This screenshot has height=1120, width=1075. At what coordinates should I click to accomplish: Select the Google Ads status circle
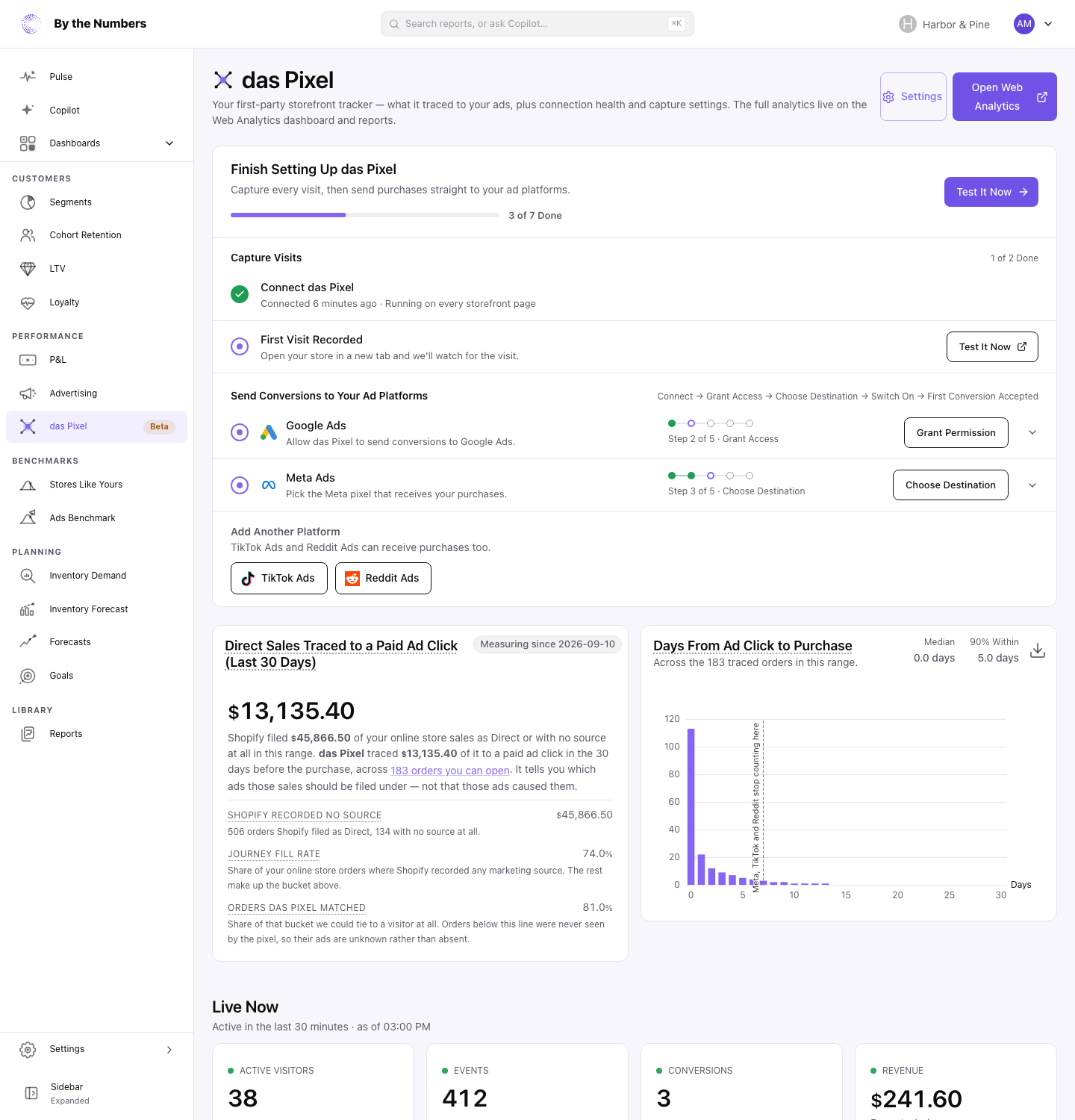tap(240, 432)
